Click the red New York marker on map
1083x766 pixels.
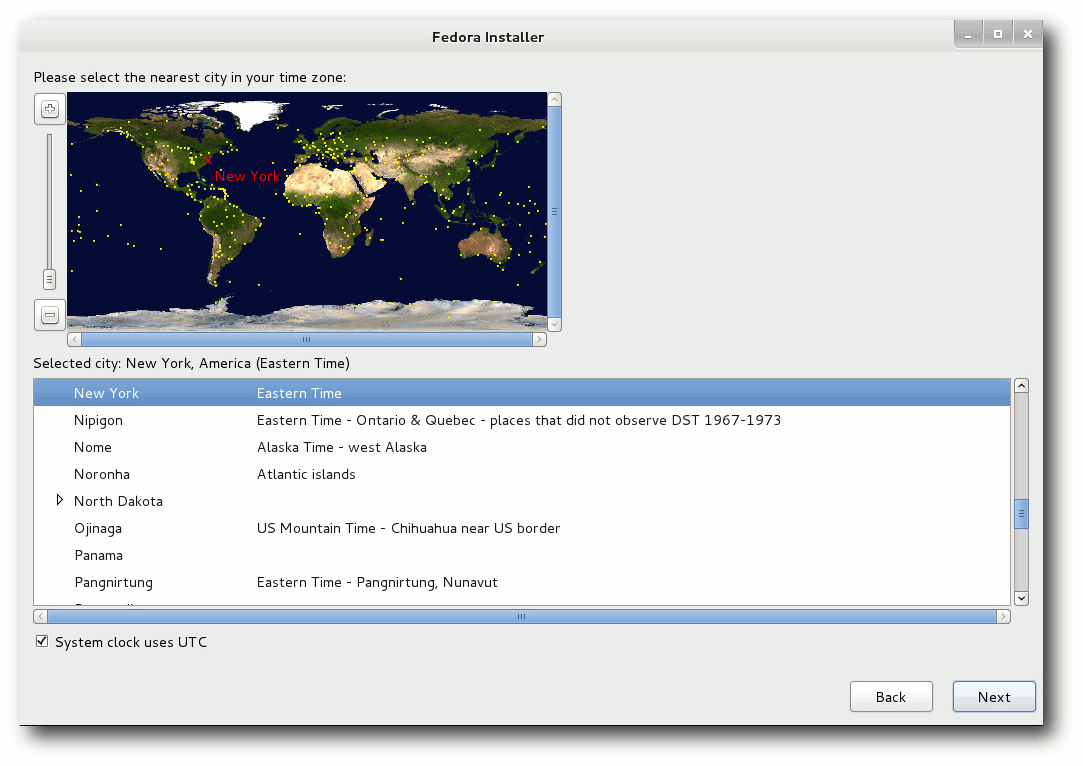208,160
